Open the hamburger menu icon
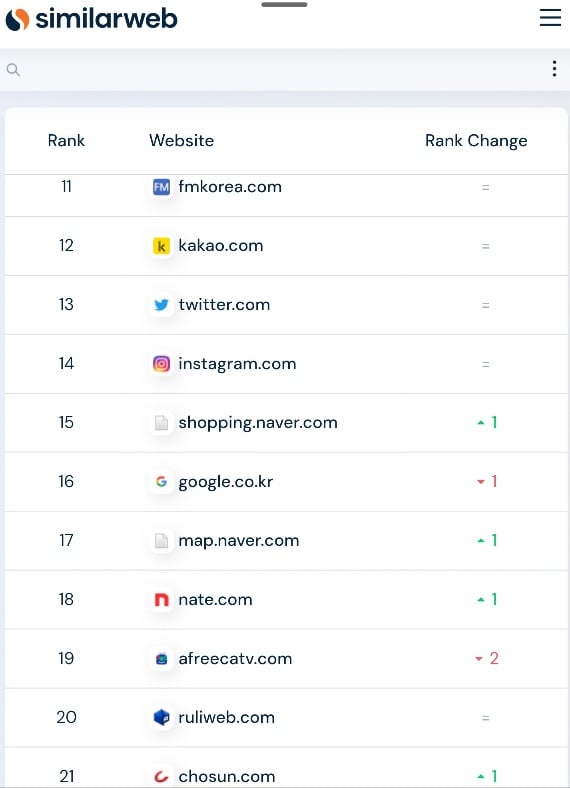570x788 pixels. click(550, 18)
